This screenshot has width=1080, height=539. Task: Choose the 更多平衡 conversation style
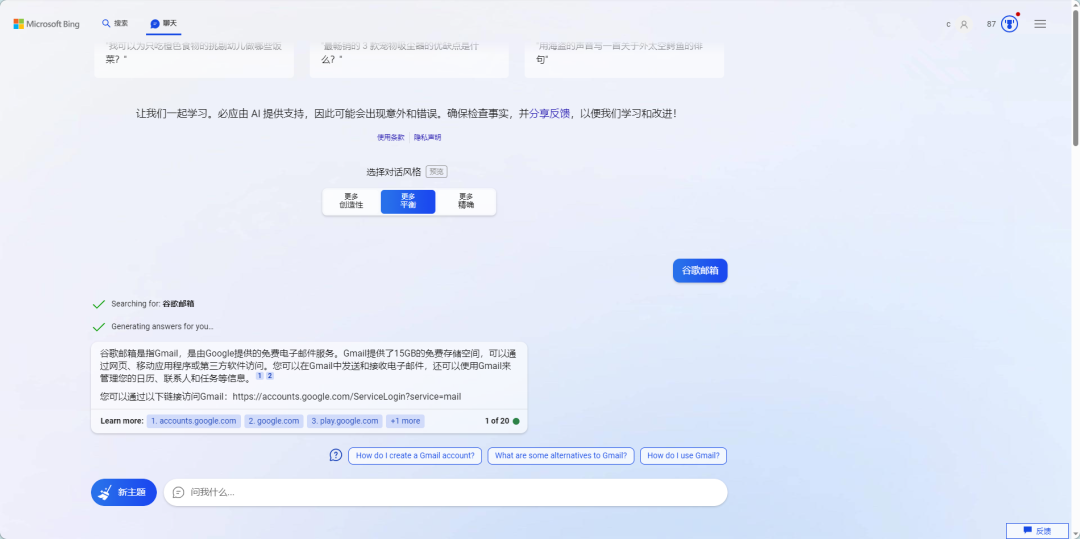[x=408, y=201]
